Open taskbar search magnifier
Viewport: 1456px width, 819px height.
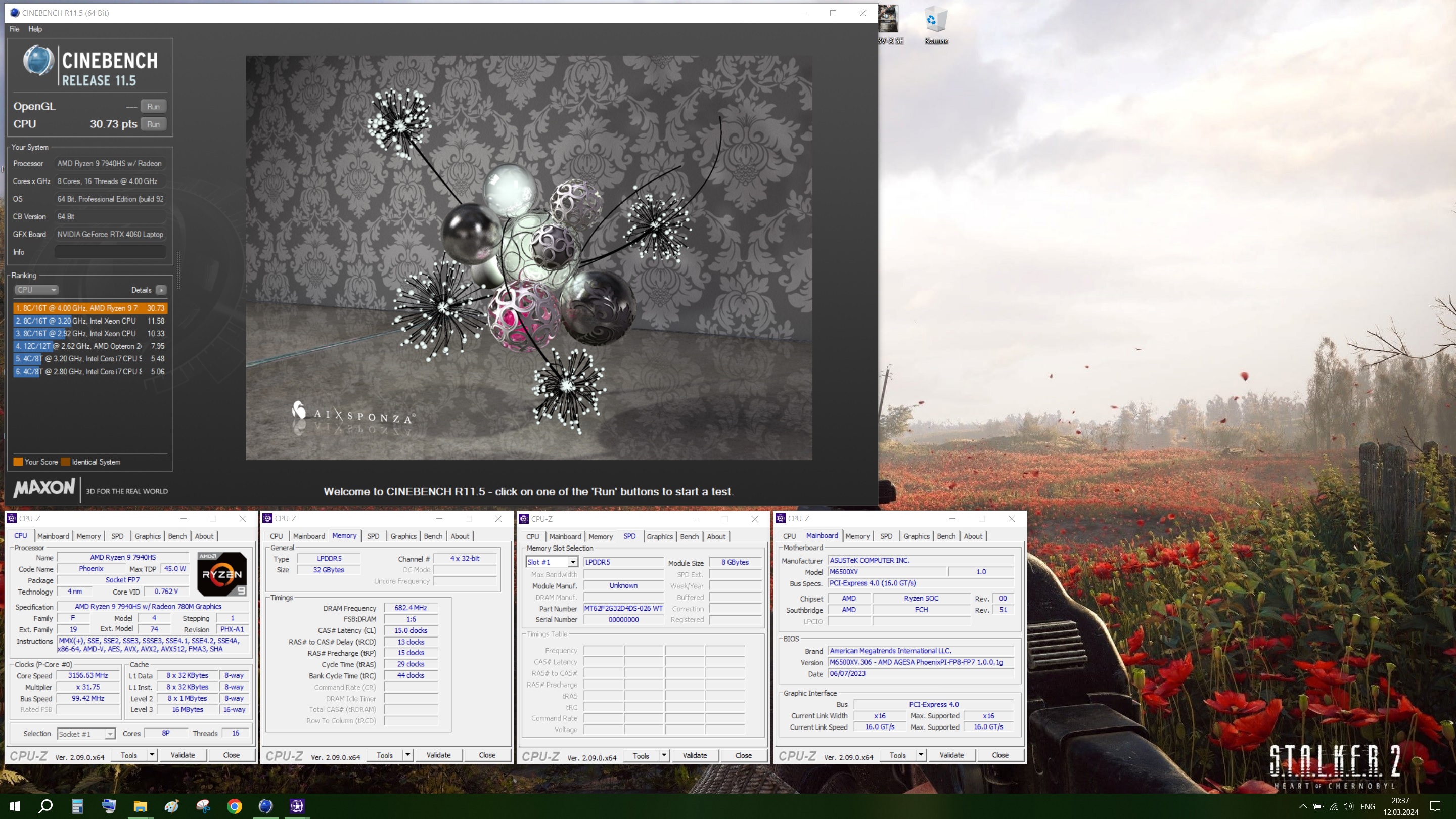[46, 806]
